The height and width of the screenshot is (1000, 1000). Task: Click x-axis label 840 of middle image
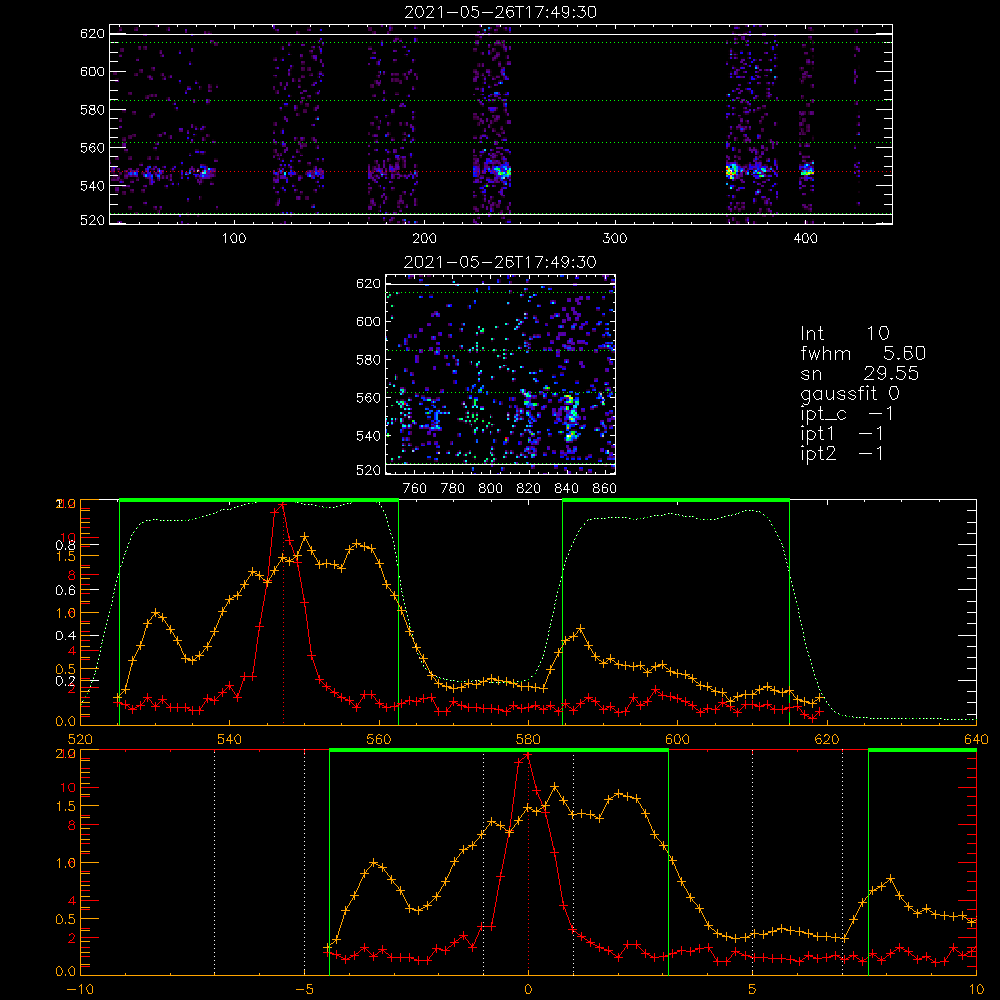[566, 489]
